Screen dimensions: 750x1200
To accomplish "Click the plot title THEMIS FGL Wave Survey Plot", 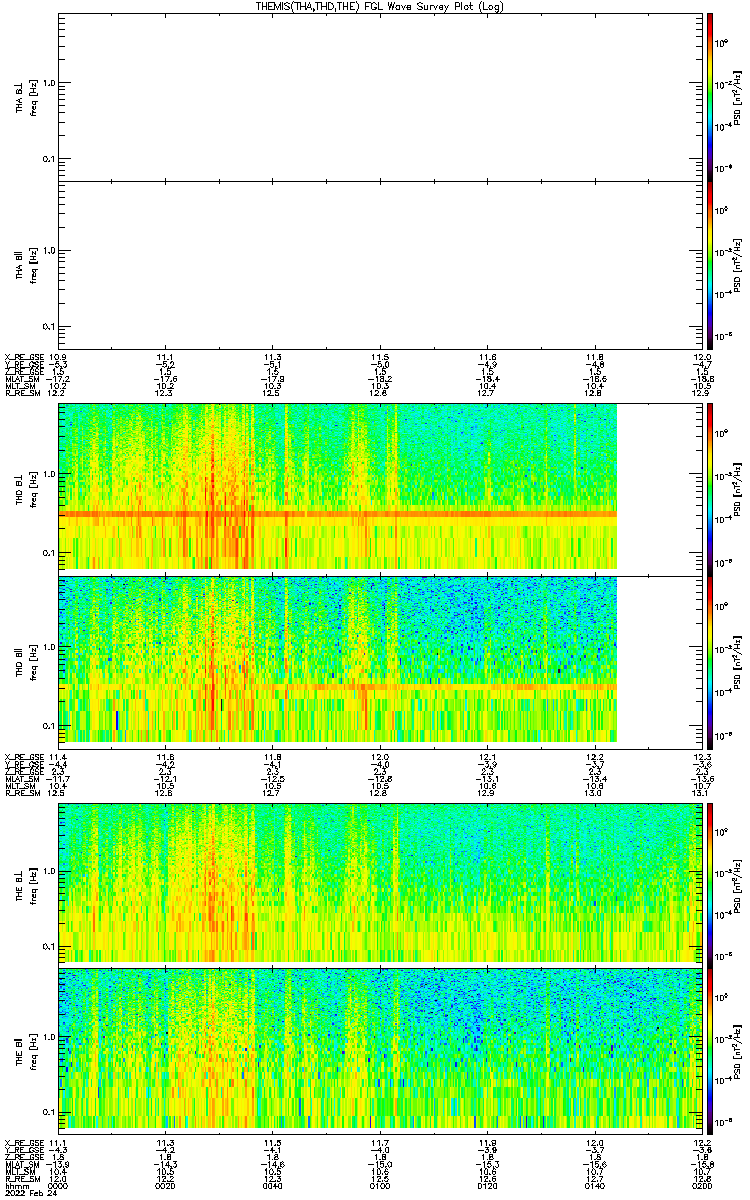I will click(379, 6).
